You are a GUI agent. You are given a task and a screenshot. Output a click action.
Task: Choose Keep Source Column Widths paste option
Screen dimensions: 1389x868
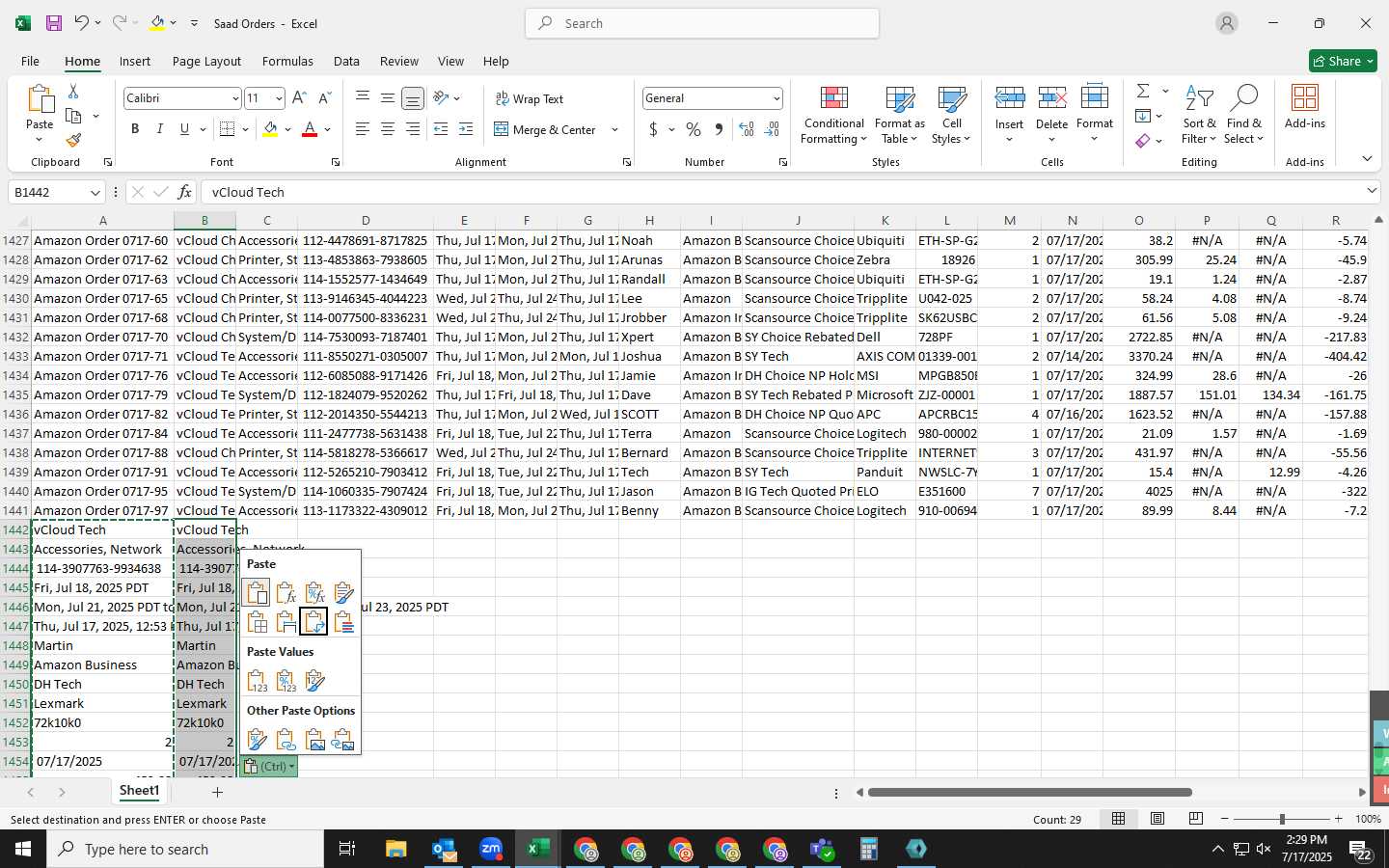(x=286, y=622)
